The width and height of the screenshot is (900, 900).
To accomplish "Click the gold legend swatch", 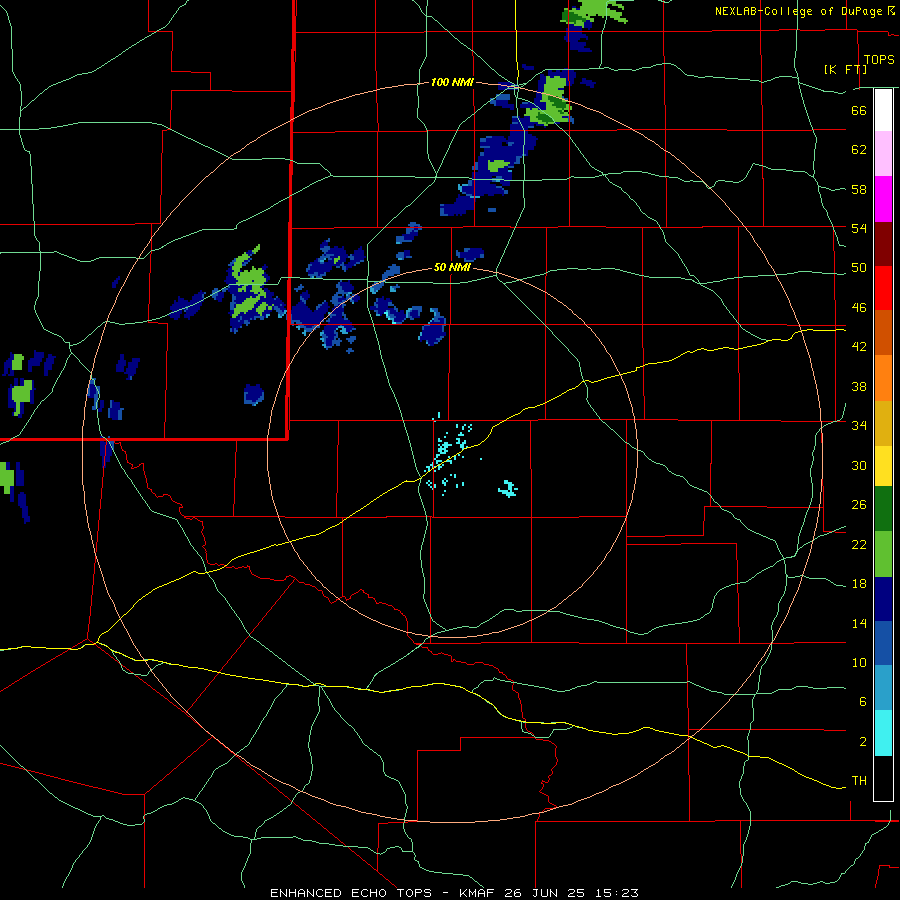I will coord(883,424).
